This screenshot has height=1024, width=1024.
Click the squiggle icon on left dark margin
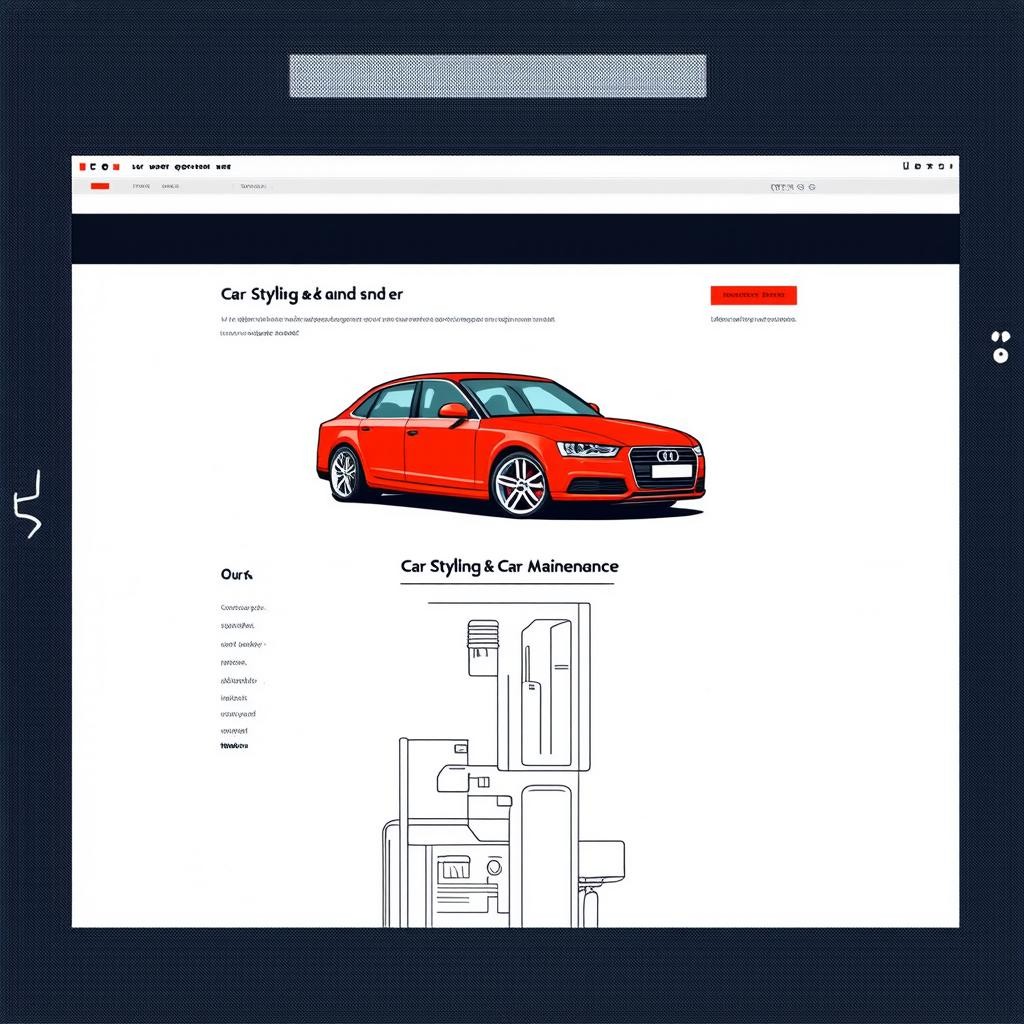tap(27, 504)
